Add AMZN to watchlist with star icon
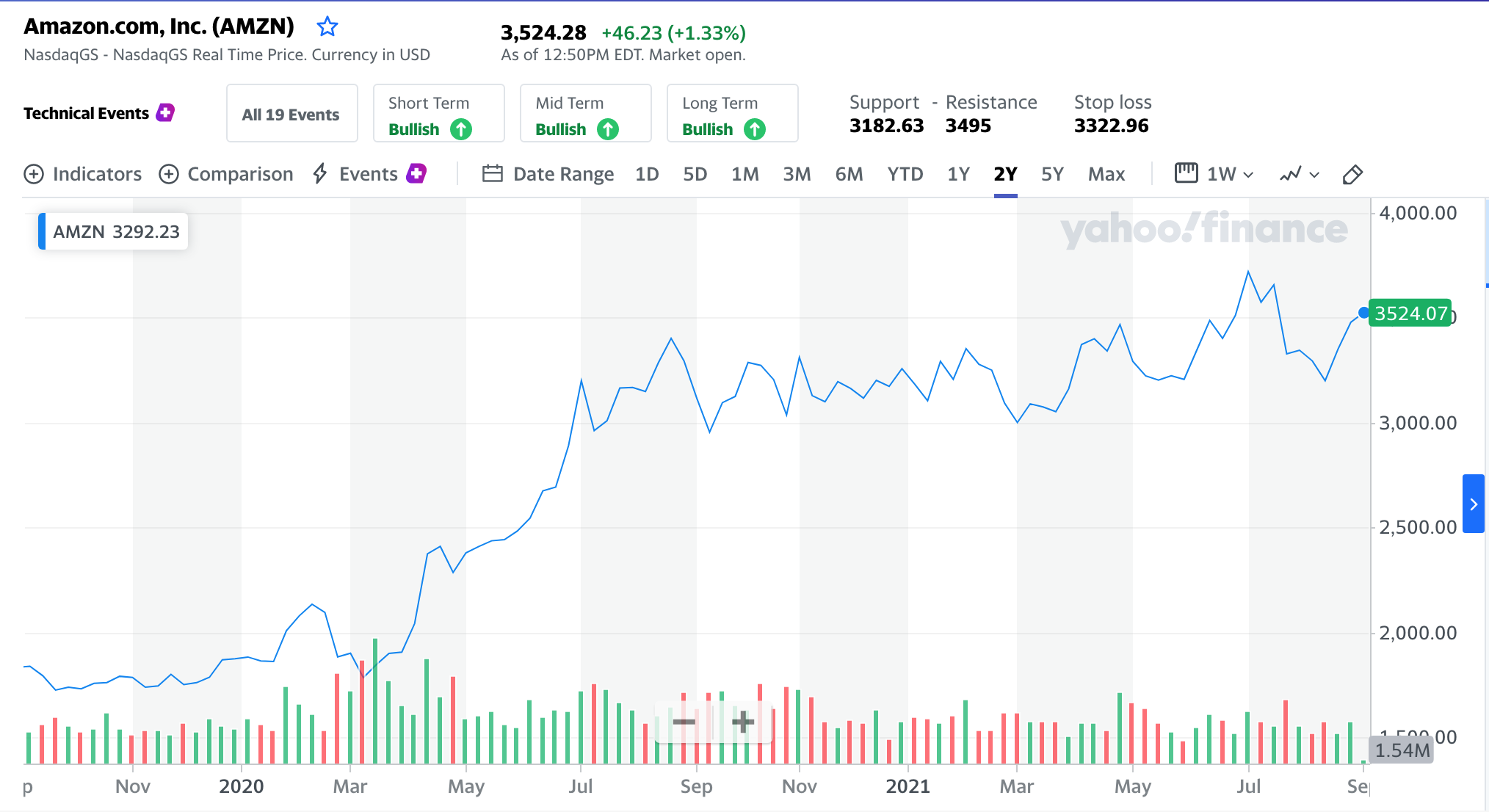1489x812 pixels. (327, 27)
